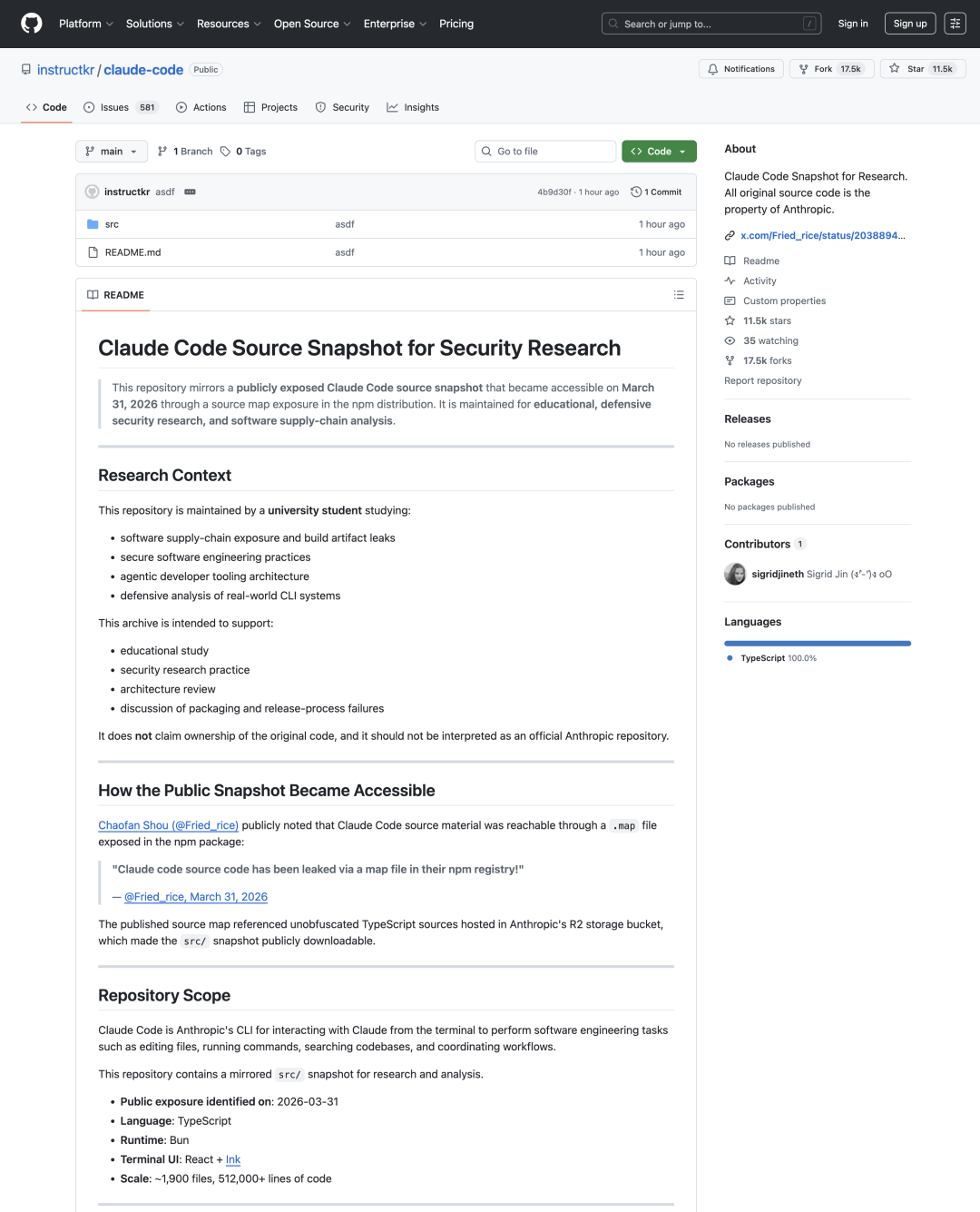Viewport: 980px width, 1212px height.
Task: Click the TypeScript language bar
Action: point(817,644)
